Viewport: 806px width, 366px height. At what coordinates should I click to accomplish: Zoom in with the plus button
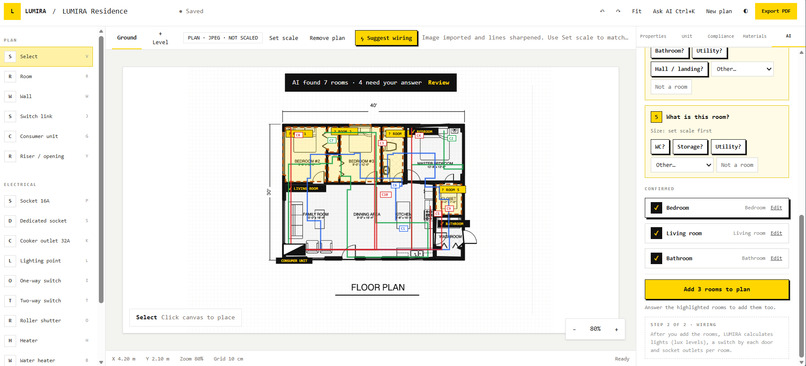(x=616, y=329)
